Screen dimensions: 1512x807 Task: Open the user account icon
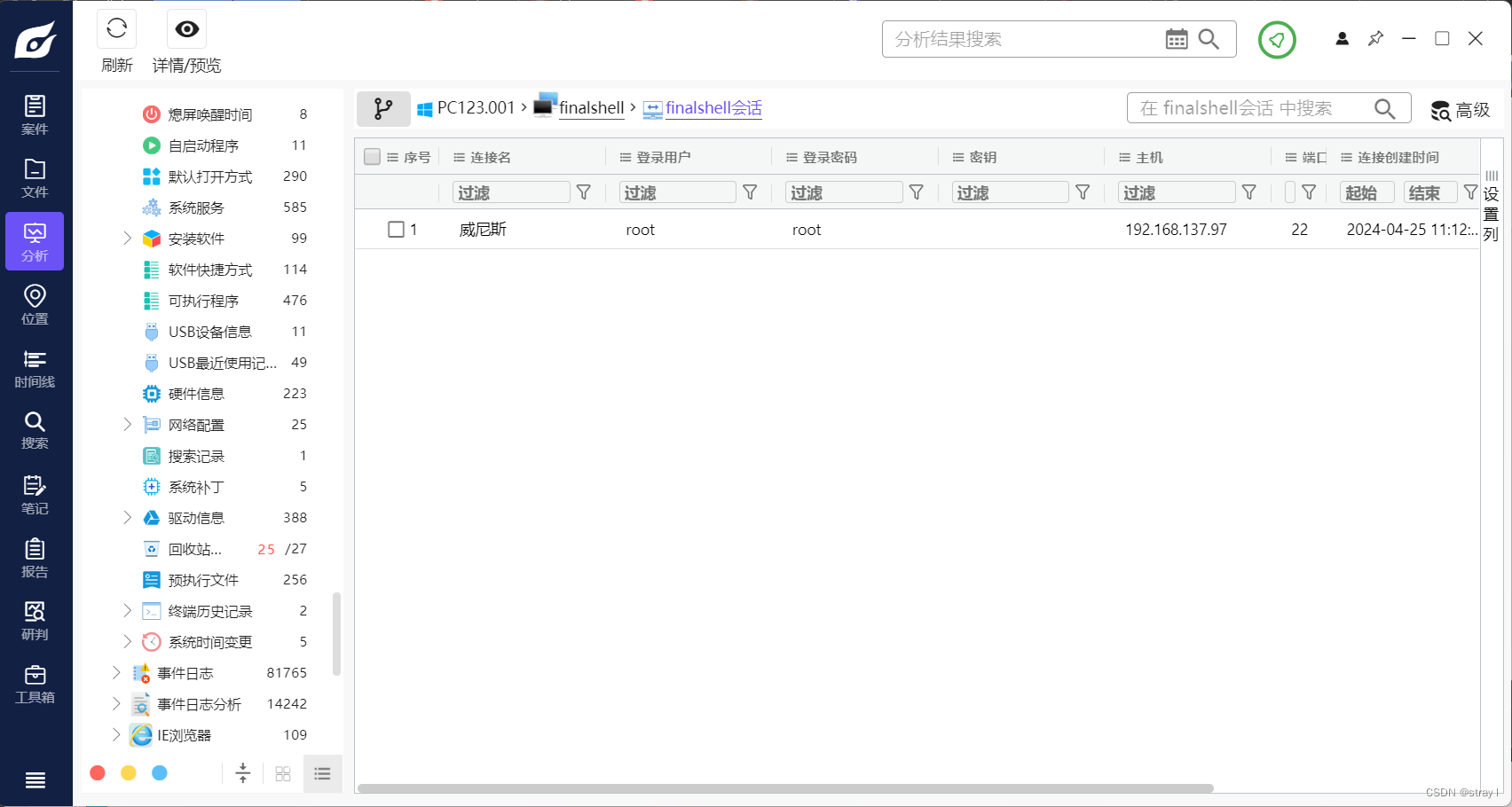[1342, 38]
